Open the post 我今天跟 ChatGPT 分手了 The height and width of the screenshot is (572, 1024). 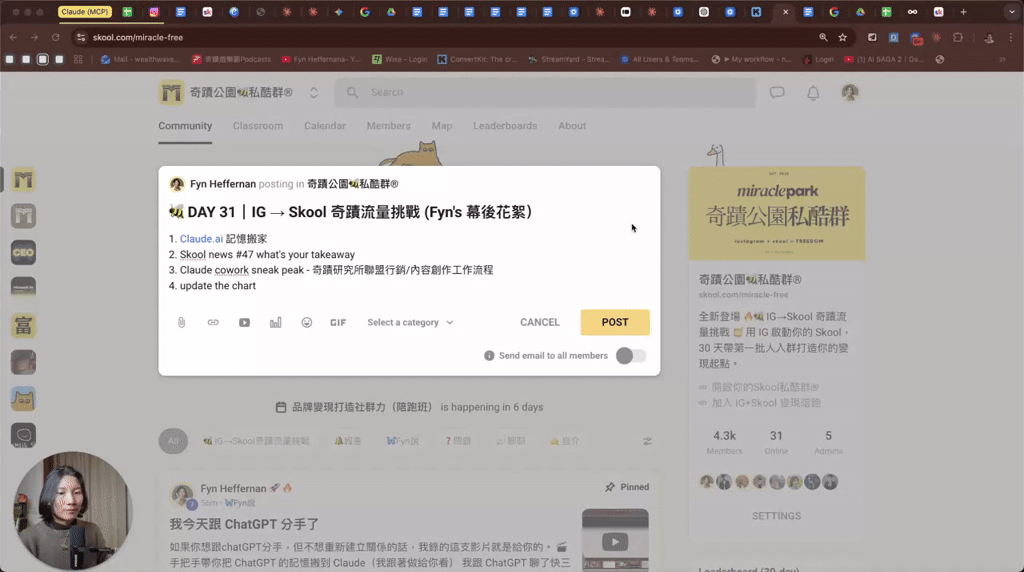pyautogui.click(x=244, y=524)
